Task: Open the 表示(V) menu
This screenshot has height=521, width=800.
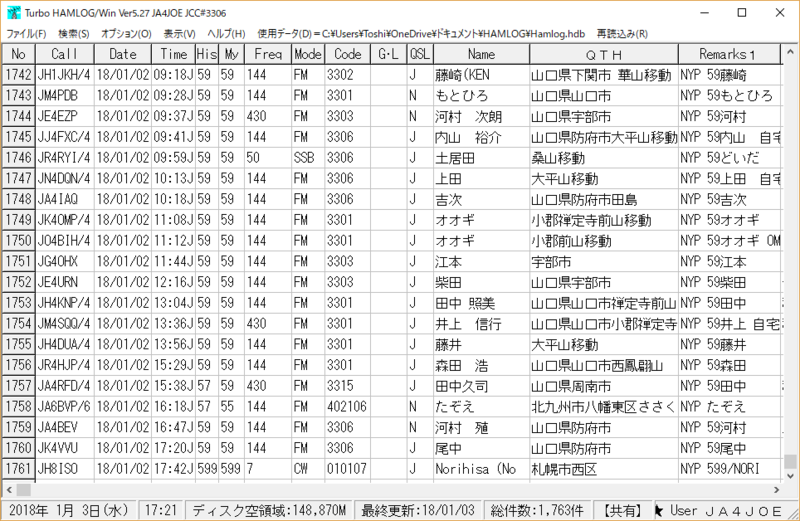Action: [x=179, y=34]
